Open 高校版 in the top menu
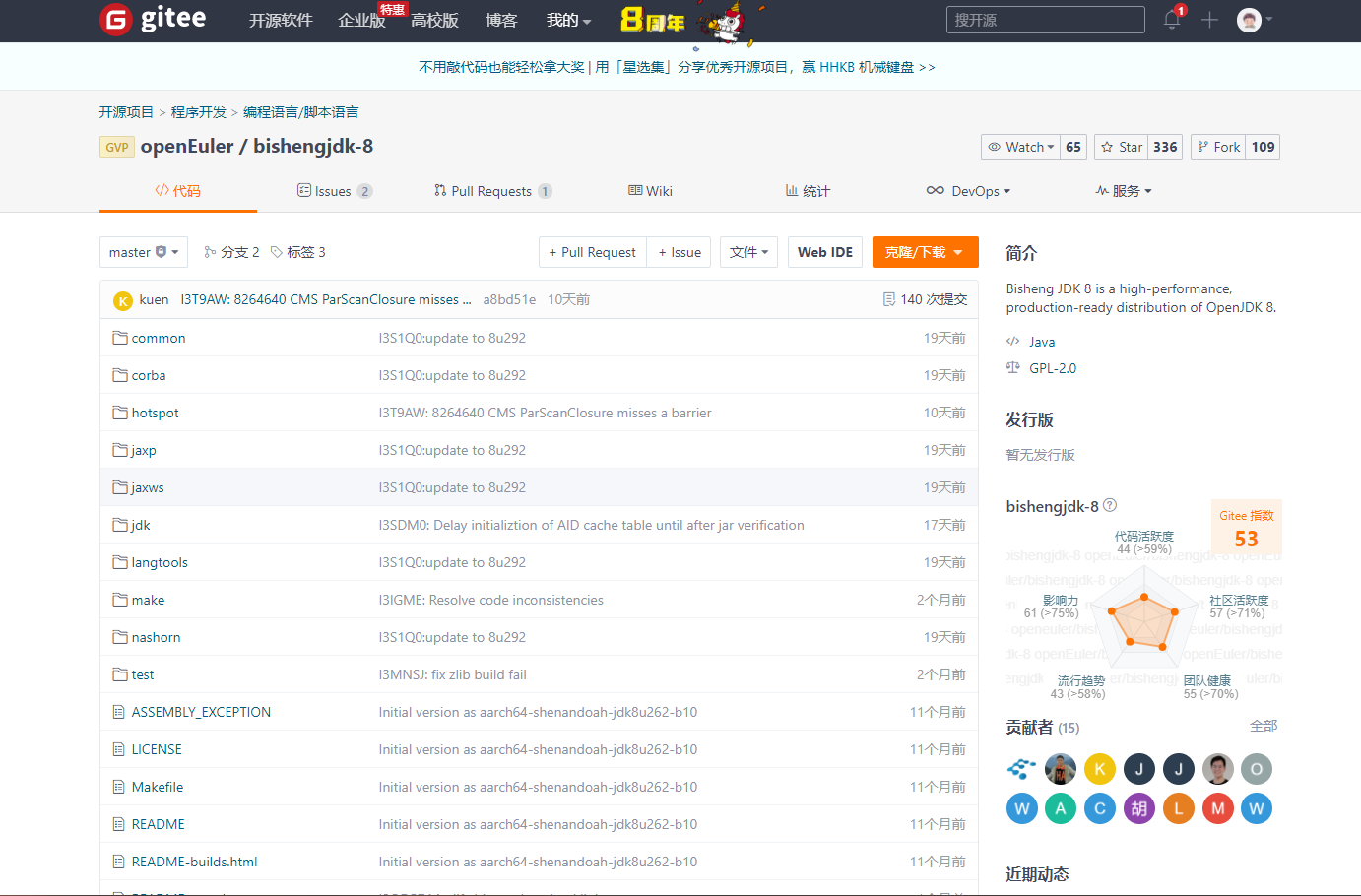Image resolution: width=1361 pixels, height=896 pixels. 434,21
